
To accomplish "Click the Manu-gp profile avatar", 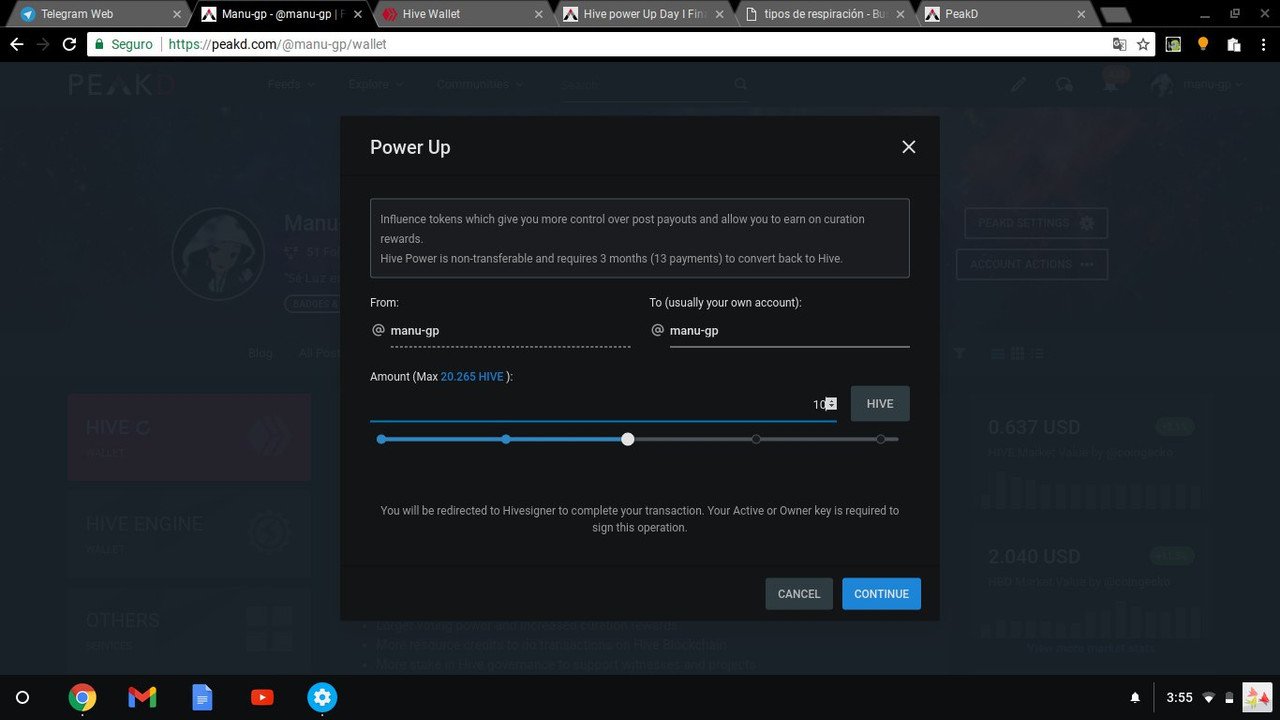I will tap(218, 254).
